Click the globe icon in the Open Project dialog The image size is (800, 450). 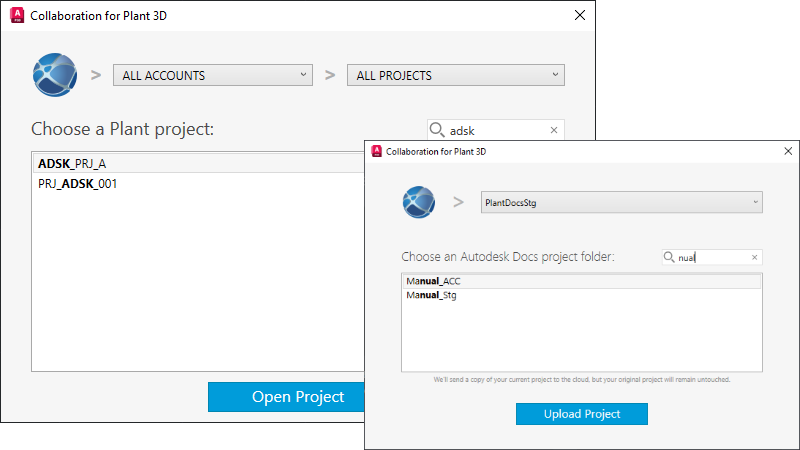(55, 75)
